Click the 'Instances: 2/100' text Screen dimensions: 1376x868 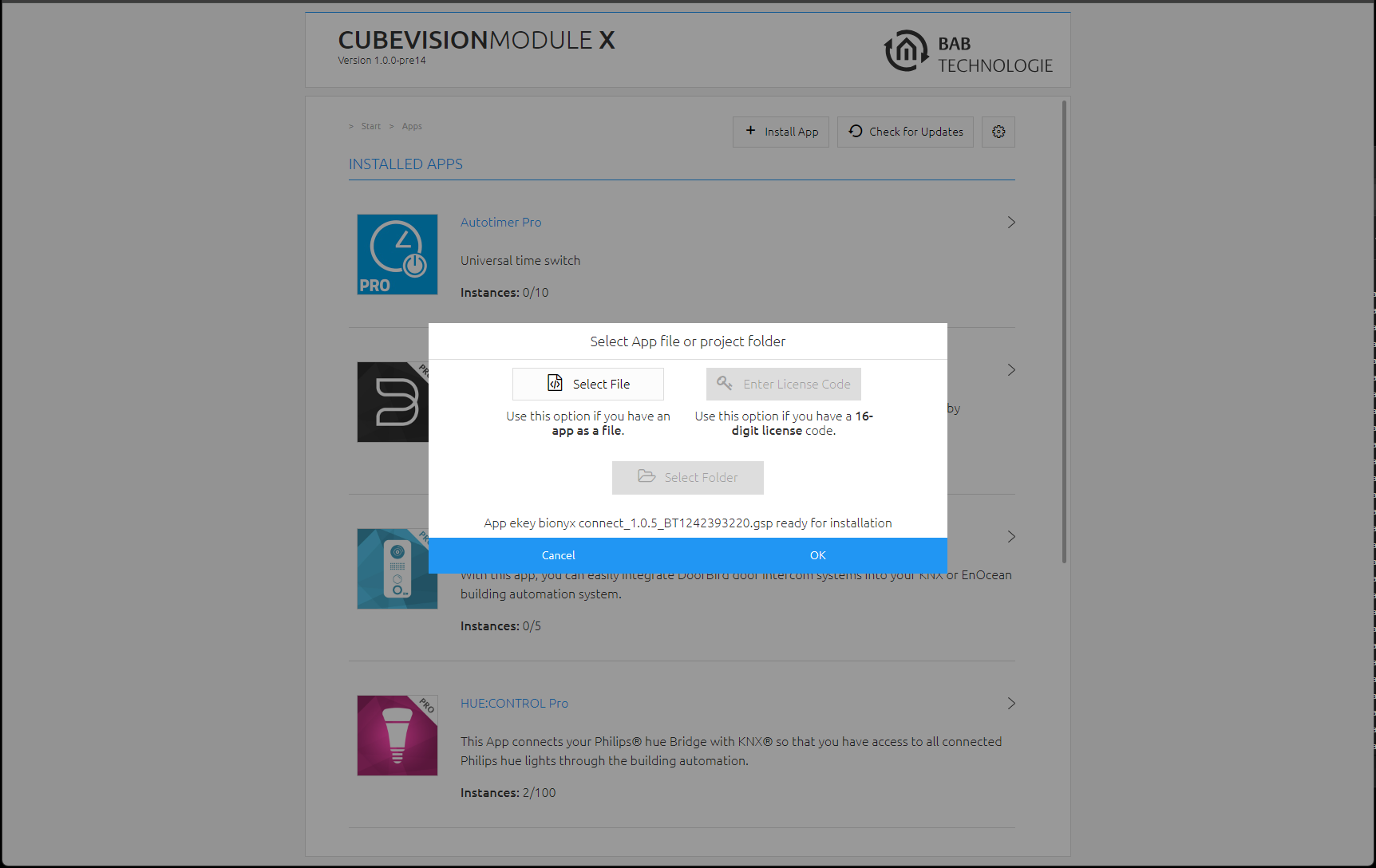coord(508,793)
